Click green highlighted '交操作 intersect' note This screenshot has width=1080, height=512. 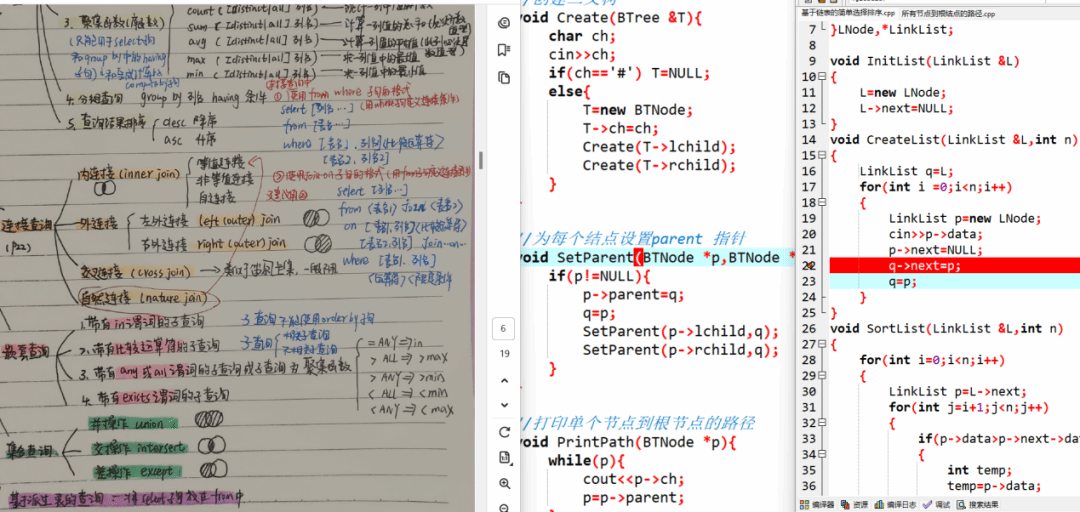[x=138, y=448]
